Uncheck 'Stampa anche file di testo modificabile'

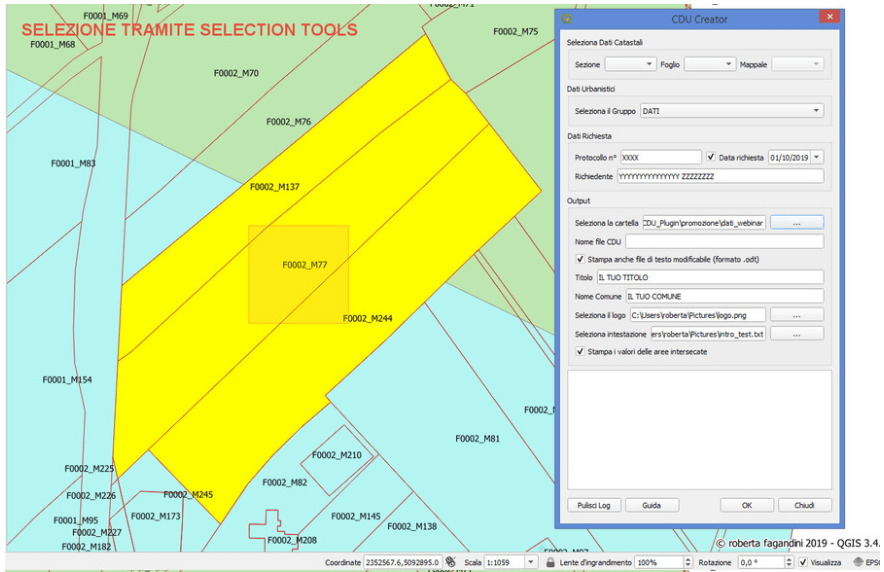click(580, 259)
